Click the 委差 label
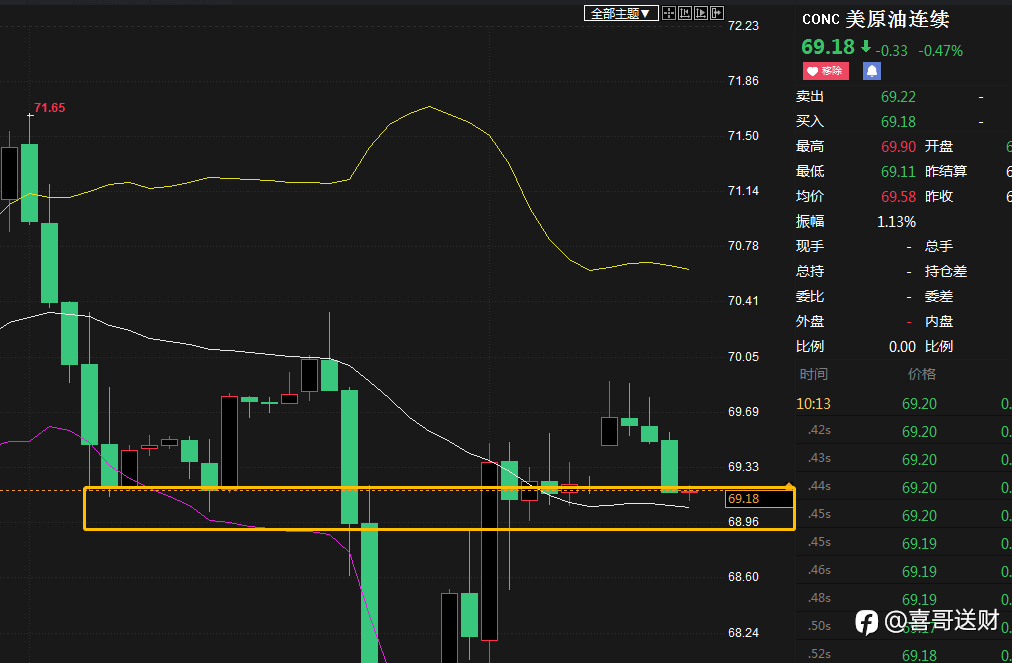Image resolution: width=1012 pixels, height=663 pixels. (x=939, y=296)
